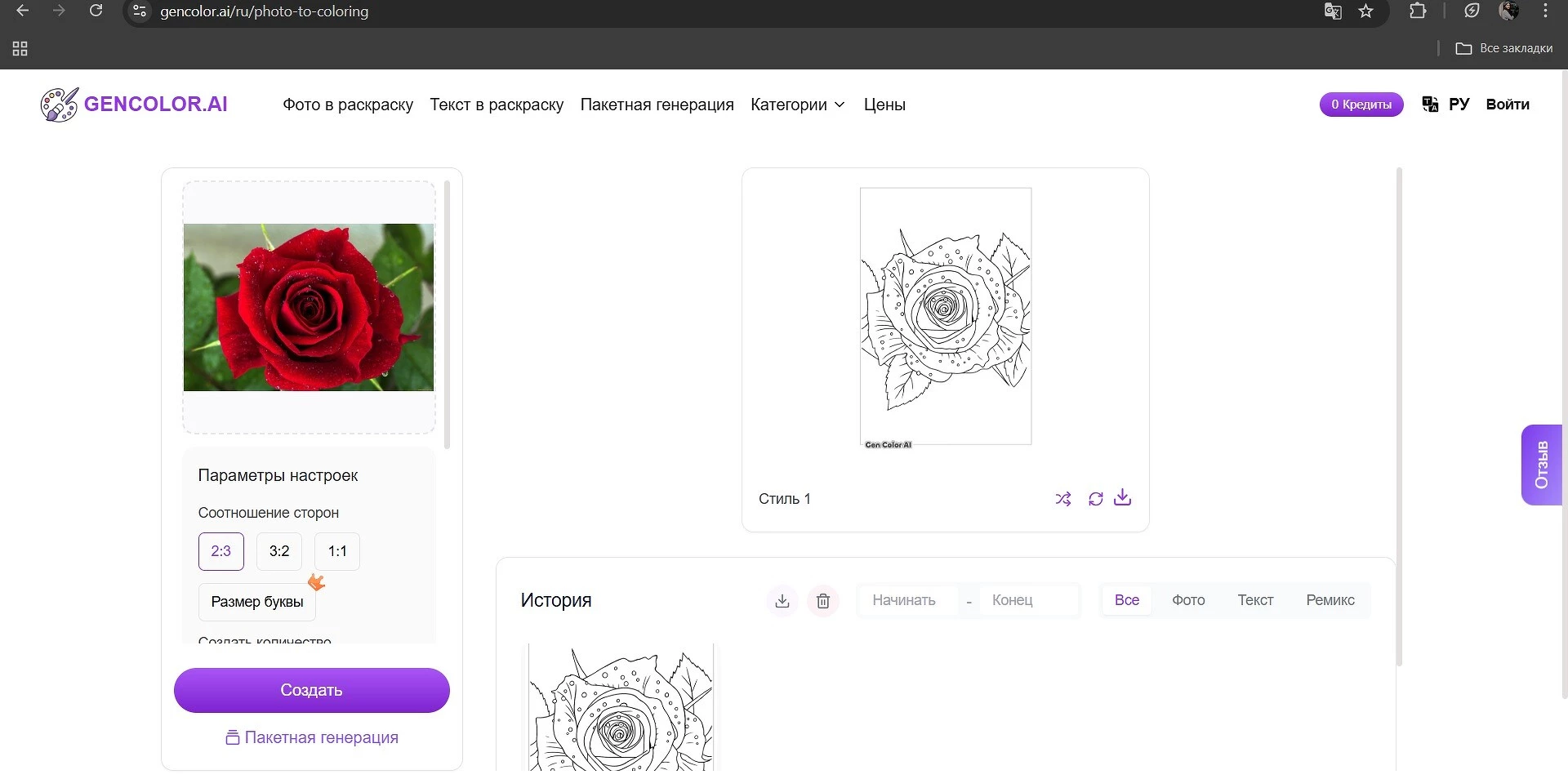Expand the Категории dropdown menu
The width and height of the screenshot is (1568, 779).
coord(797,105)
